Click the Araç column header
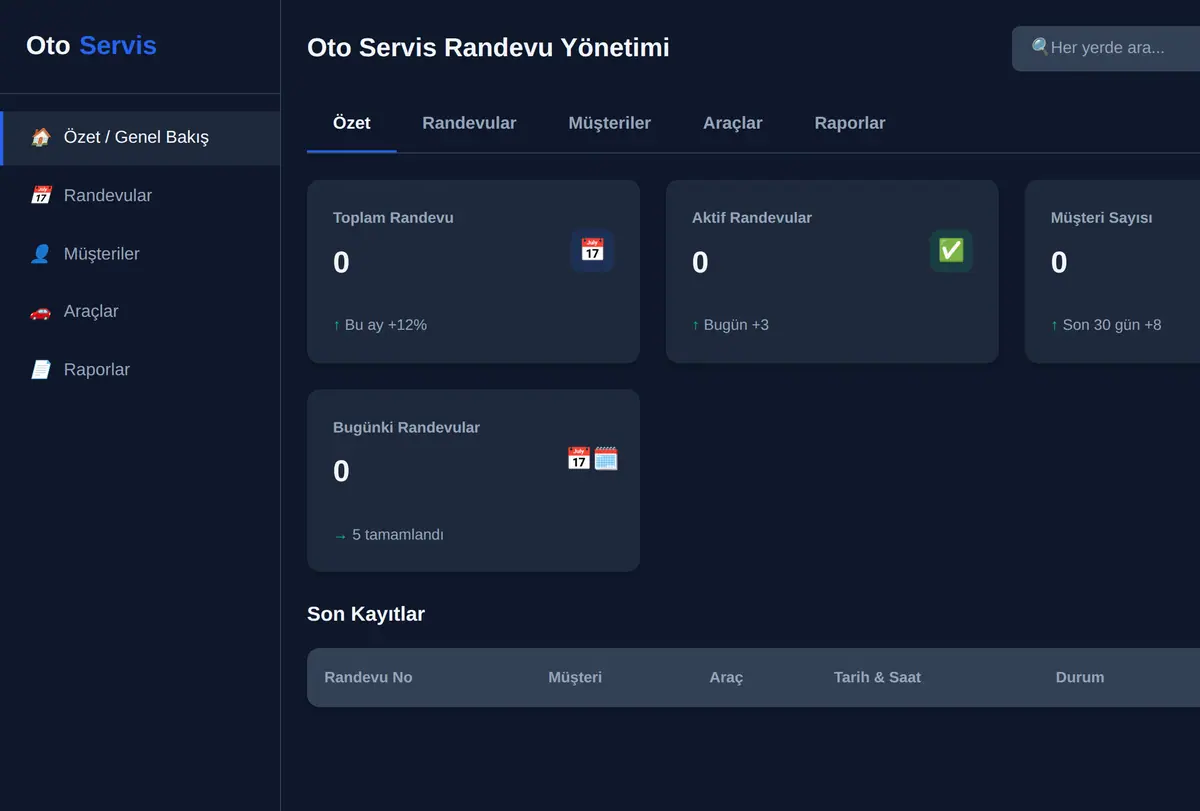This screenshot has height=811, width=1200. (x=726, y=678)
